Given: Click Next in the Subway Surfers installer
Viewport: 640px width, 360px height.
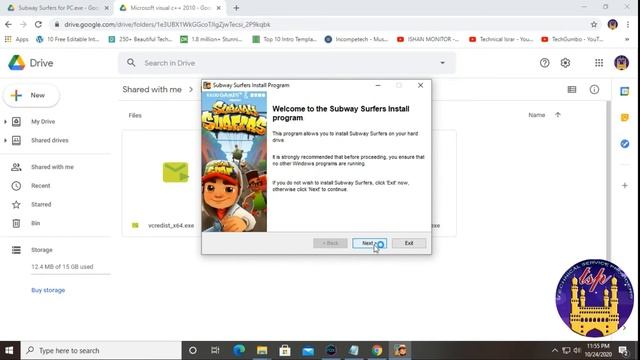Looking at the screenshot, I should click(x=369, y=243).
